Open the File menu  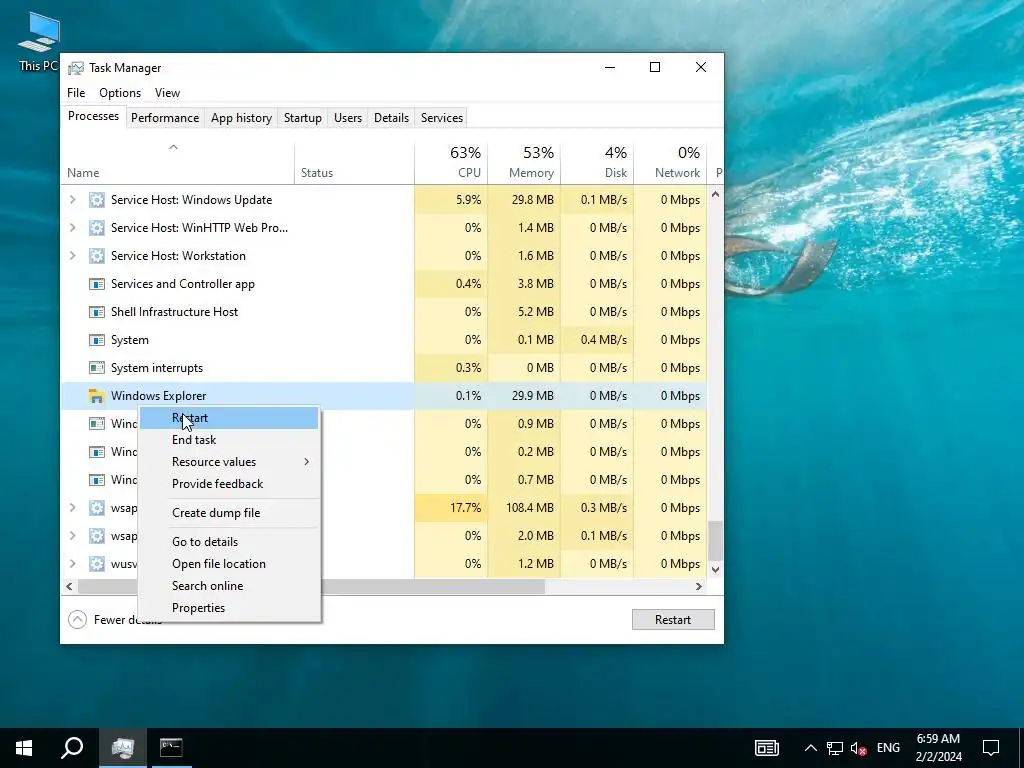pyautogui.click(x=76, y=93)
